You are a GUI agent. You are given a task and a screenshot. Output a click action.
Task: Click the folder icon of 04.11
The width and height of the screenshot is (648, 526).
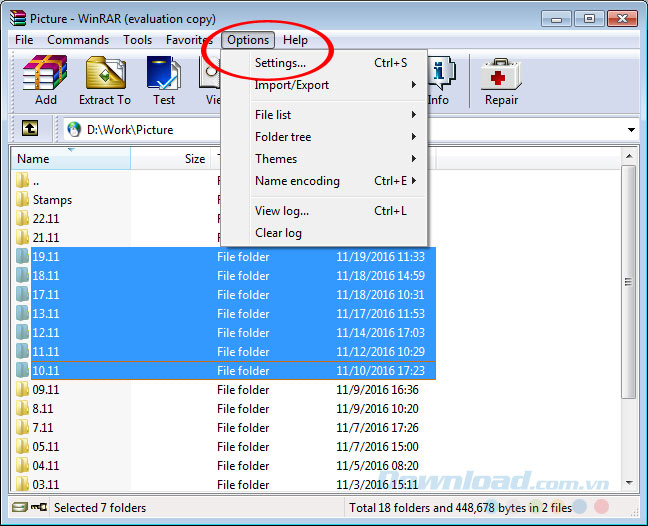(x=22, y=466)
